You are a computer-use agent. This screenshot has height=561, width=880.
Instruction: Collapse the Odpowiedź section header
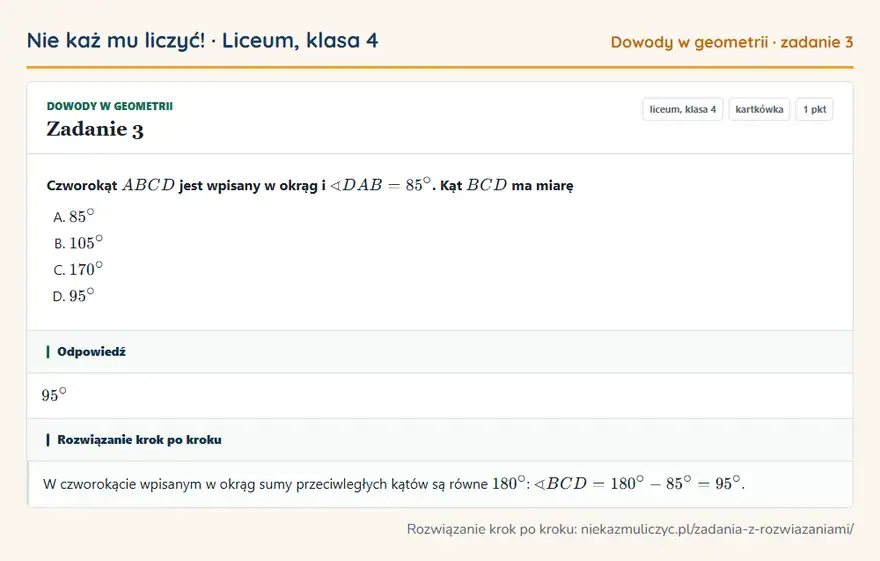(x=440, y=352)
